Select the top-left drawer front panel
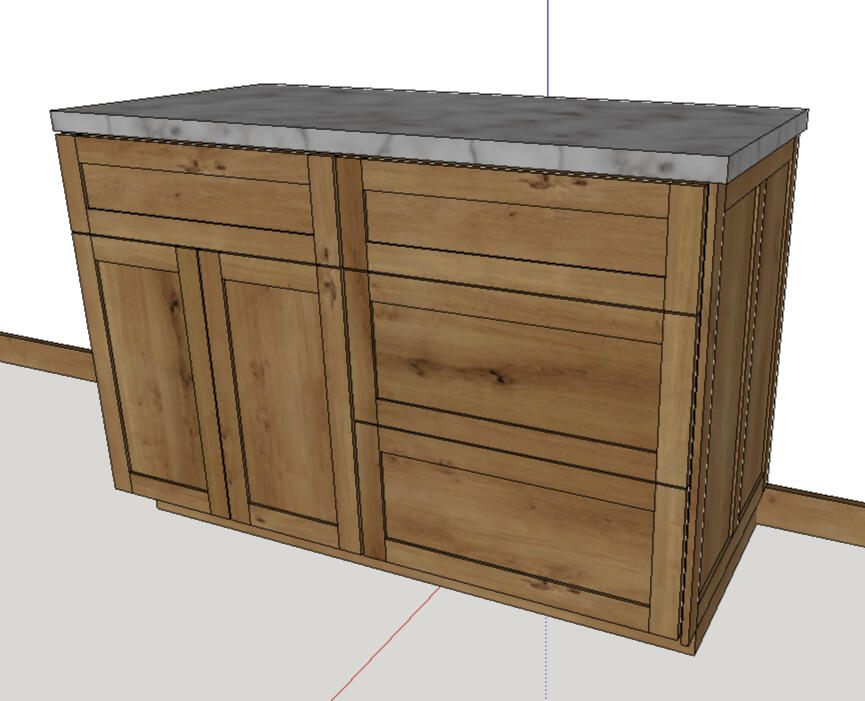Viewport: 865px width, 701px height. 196,197
